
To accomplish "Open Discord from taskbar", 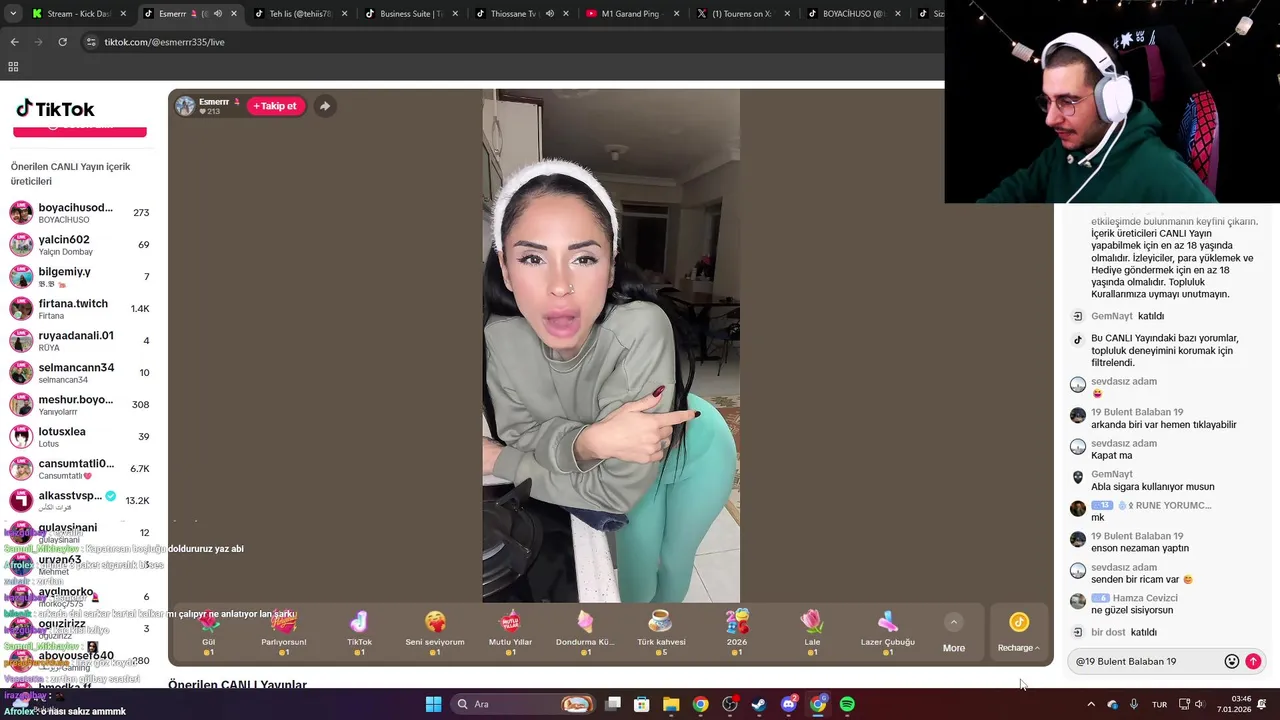I will click(x=788, y=704).
